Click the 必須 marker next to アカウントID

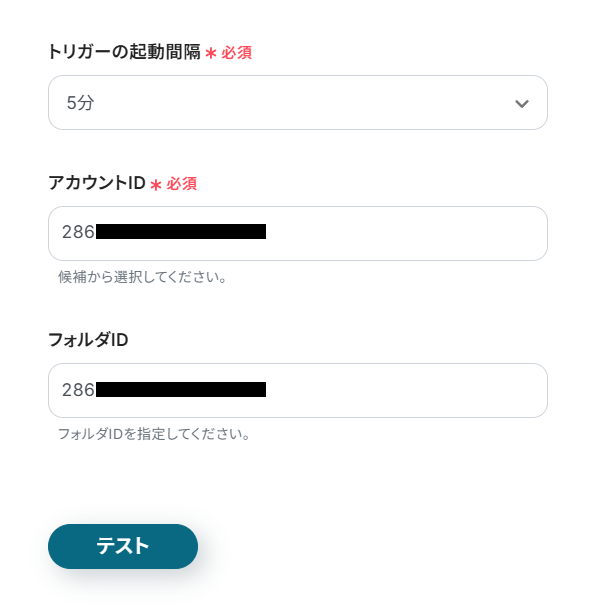pyautogui.click(x=182, y=184)
